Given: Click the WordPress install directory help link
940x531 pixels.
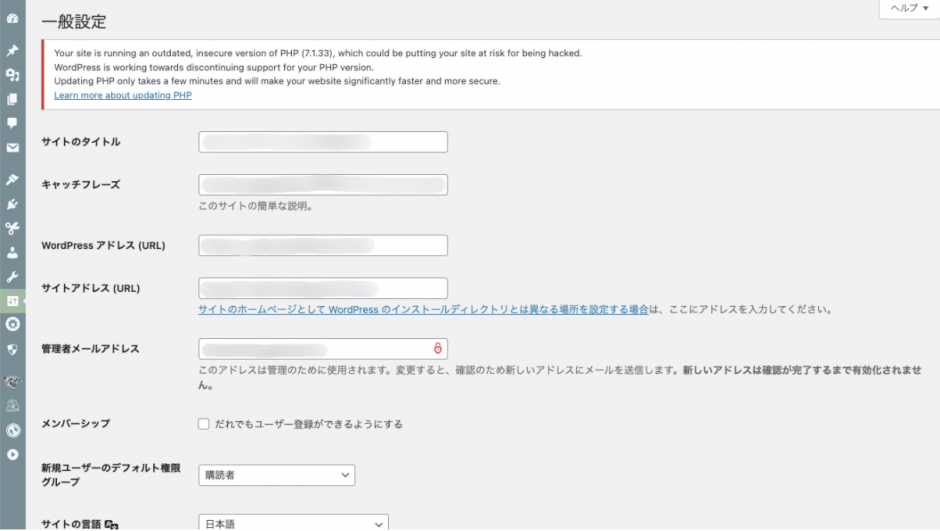Looking at the screenshot, I should pos(424,310).
